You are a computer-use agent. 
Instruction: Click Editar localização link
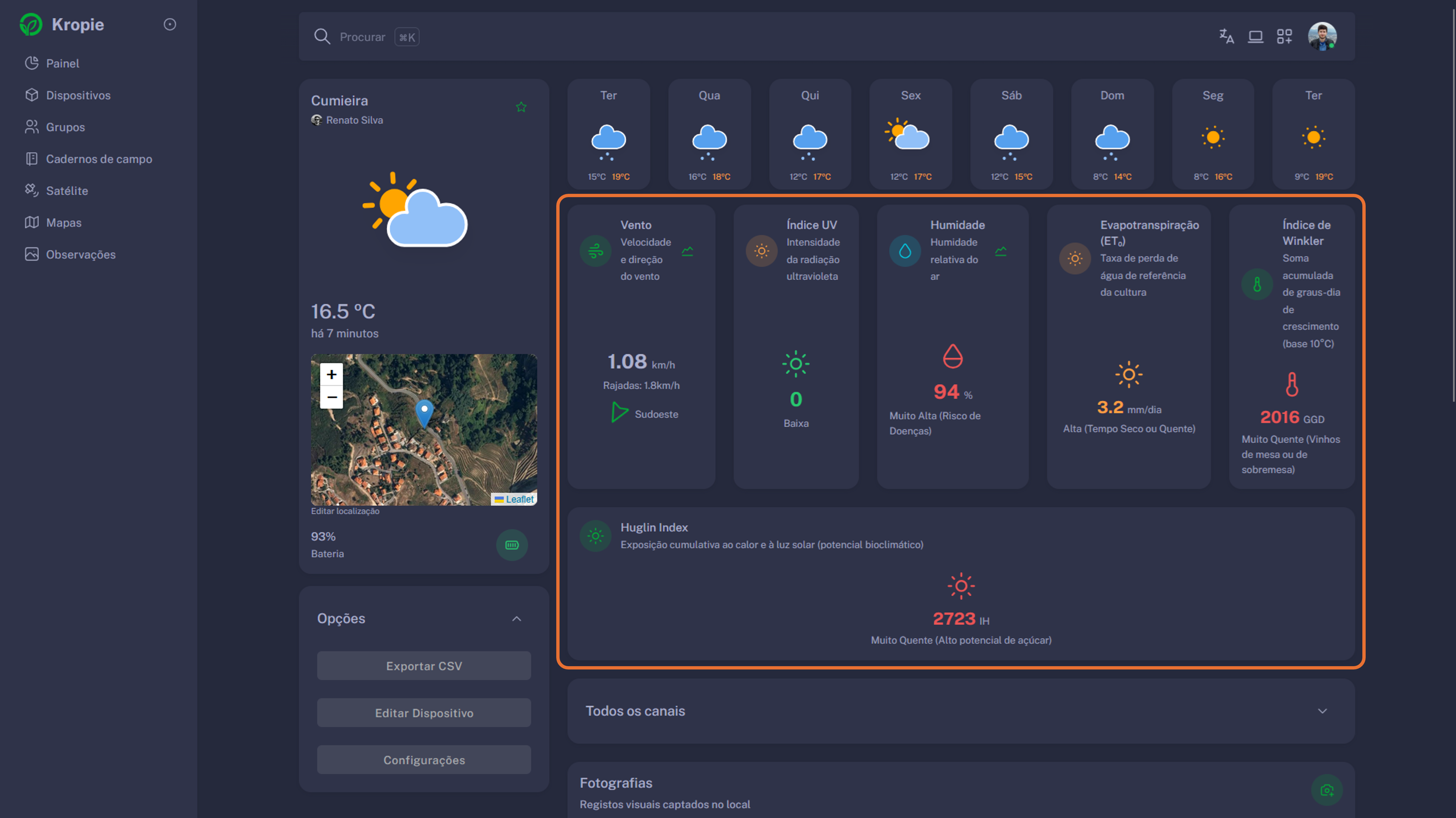(x=345, y=511)
